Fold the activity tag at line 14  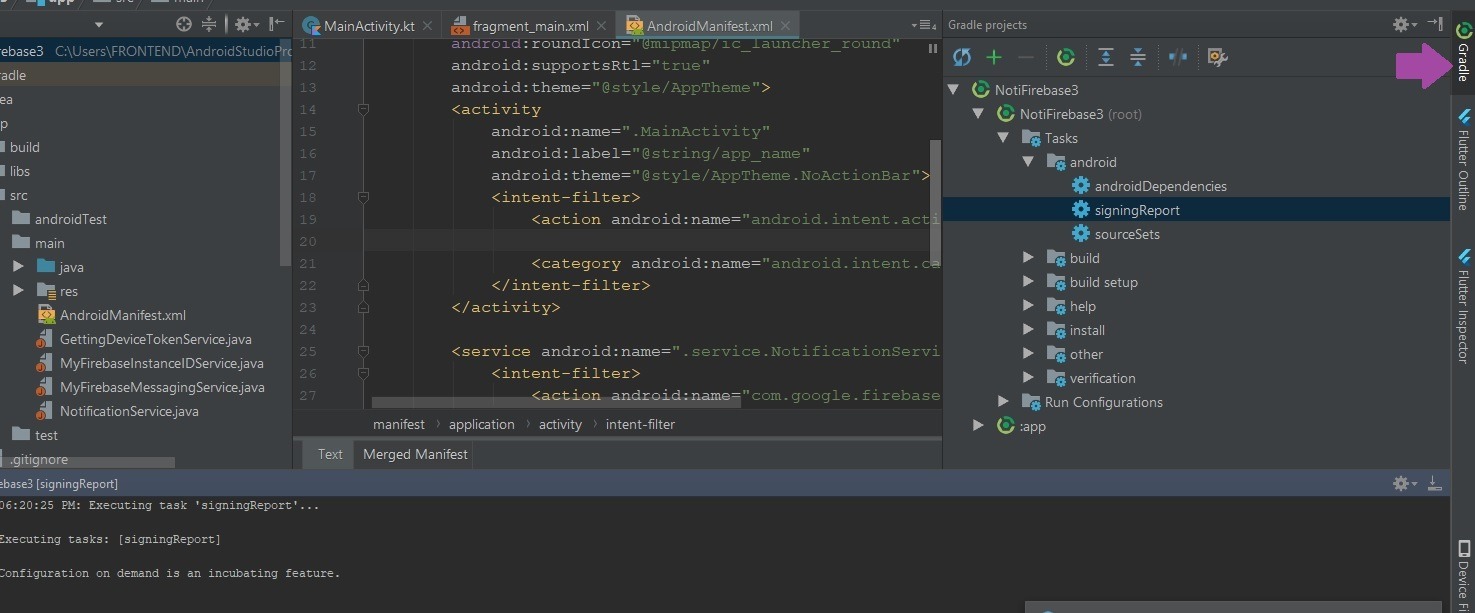[x=363, y=109]
